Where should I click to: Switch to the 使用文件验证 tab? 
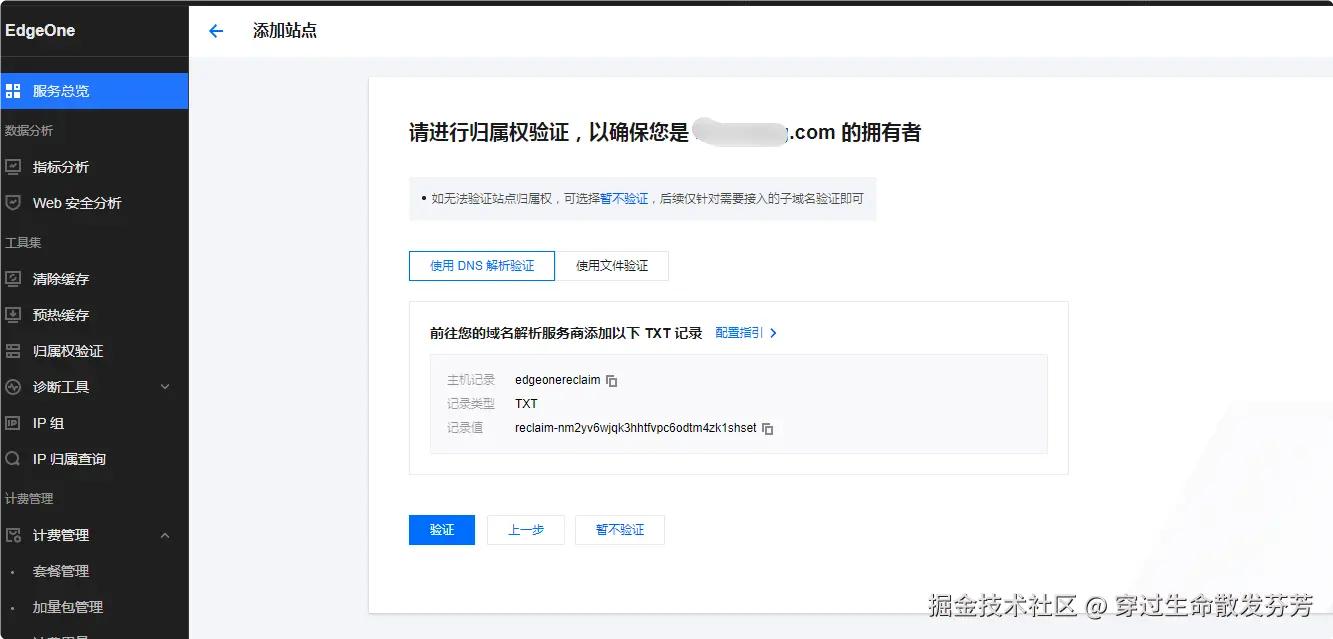(x=612, y=265)
